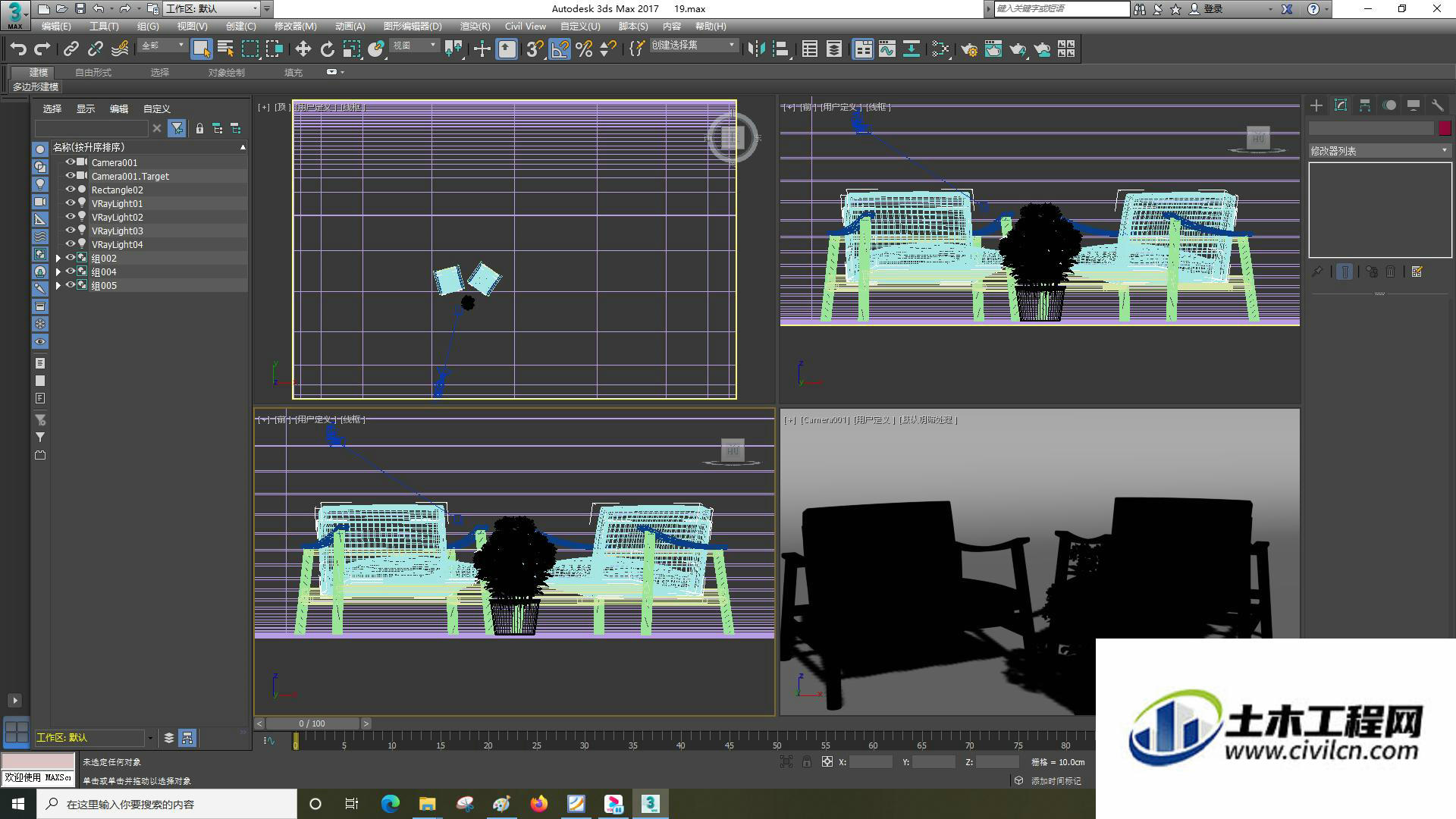1456x819 pixels.
Task: Activate the Select and Scale tool
Action: [x=351, y=49]
